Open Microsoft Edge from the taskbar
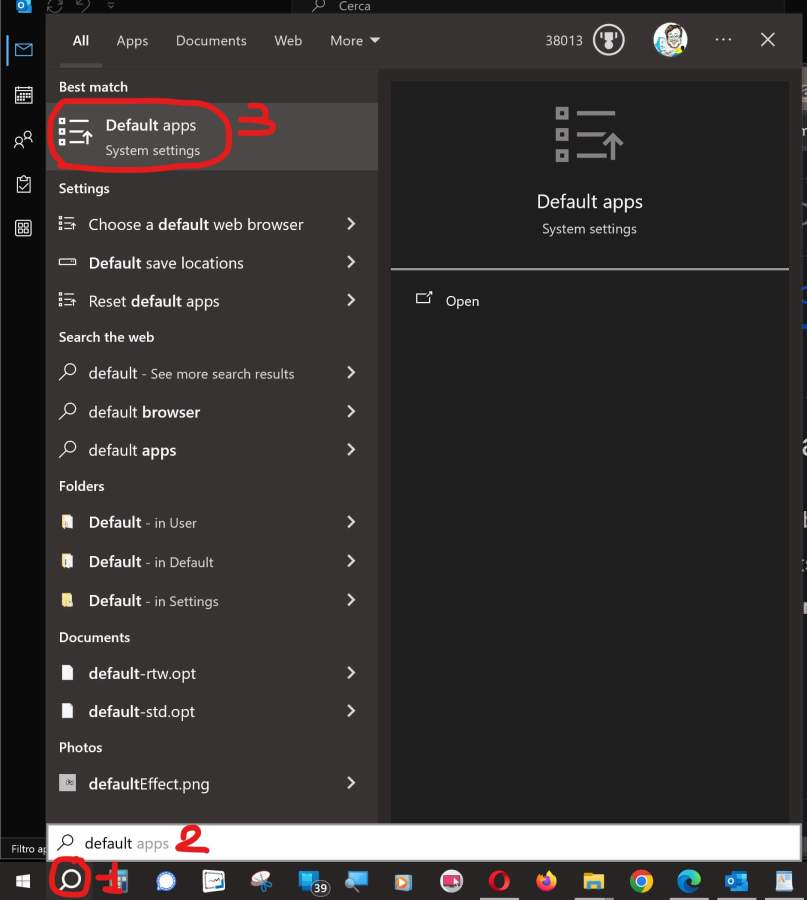Viewport: 807px width, 900px height. tap(689, 881)
